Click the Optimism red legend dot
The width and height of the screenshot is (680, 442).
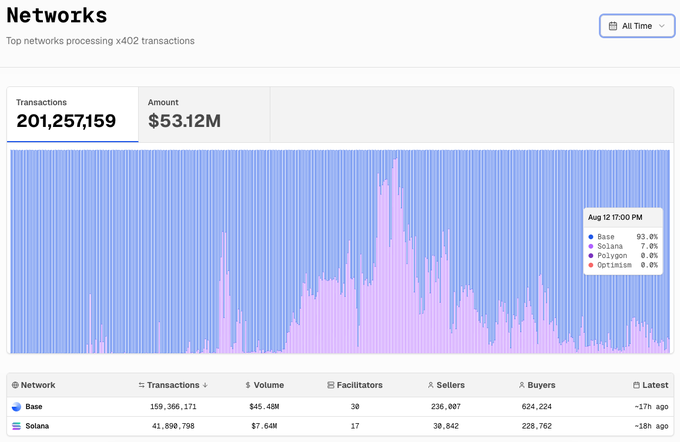(x=591, y=265)
